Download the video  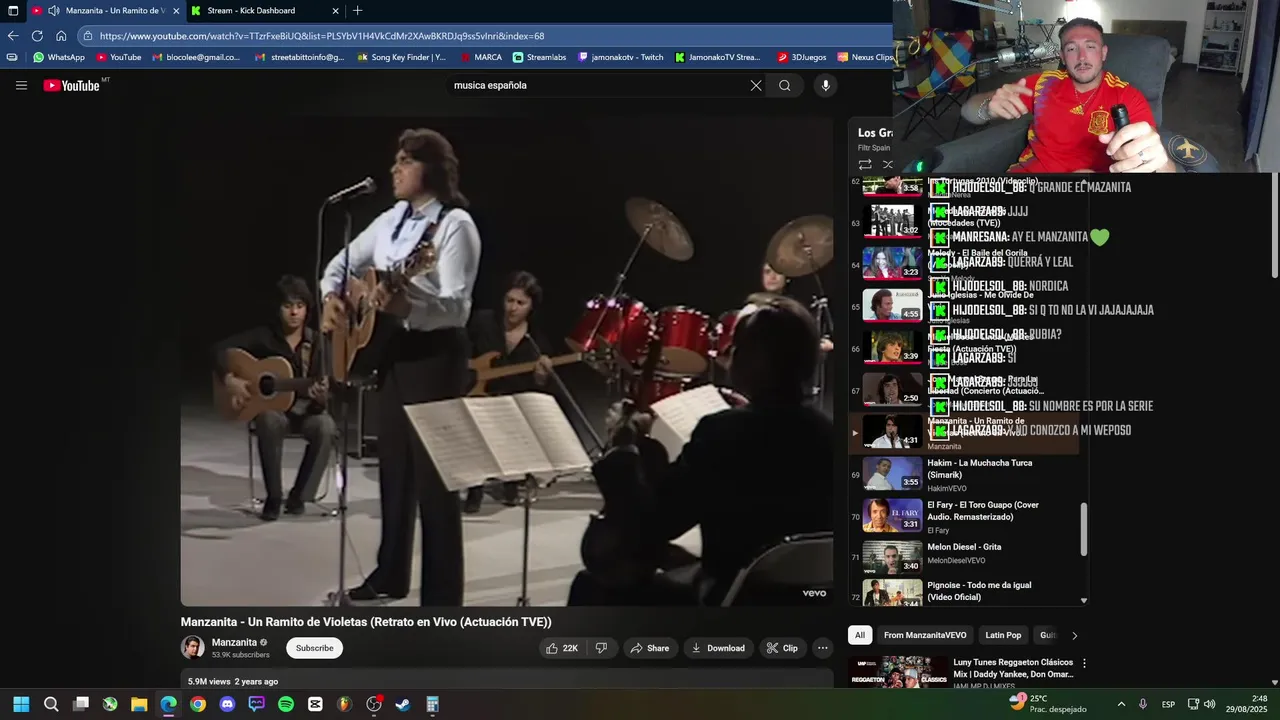718,648
